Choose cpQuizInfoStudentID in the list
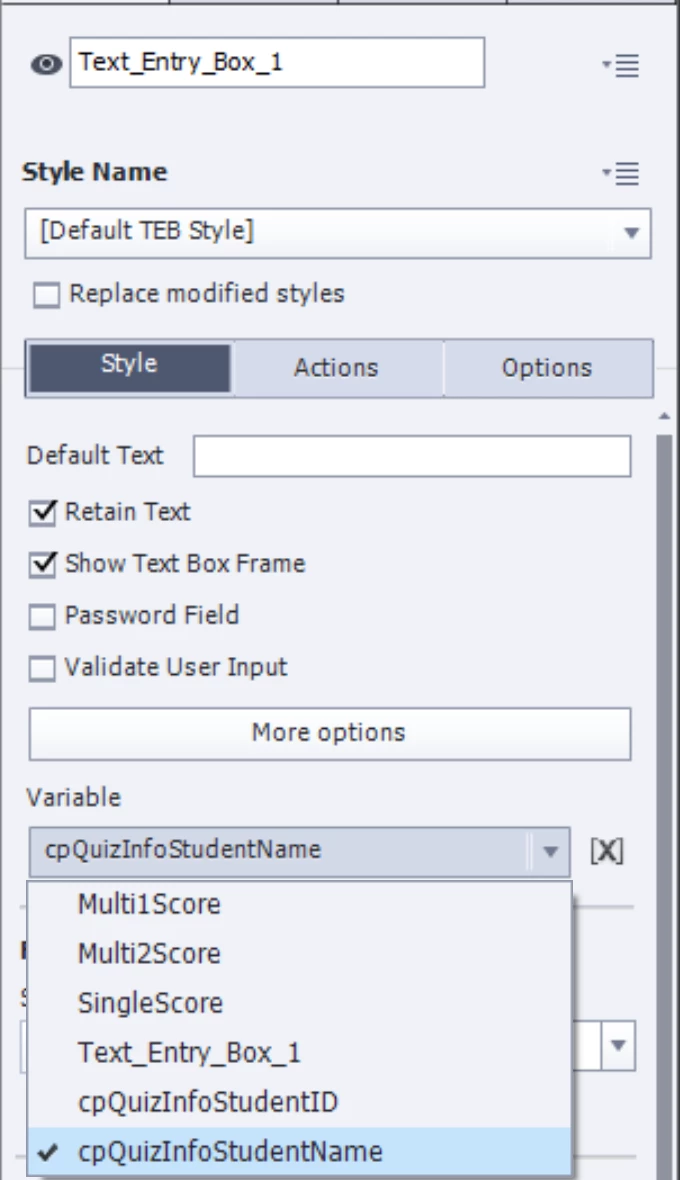Viewport: 680px width, 1180px height. coord(208,1102)
